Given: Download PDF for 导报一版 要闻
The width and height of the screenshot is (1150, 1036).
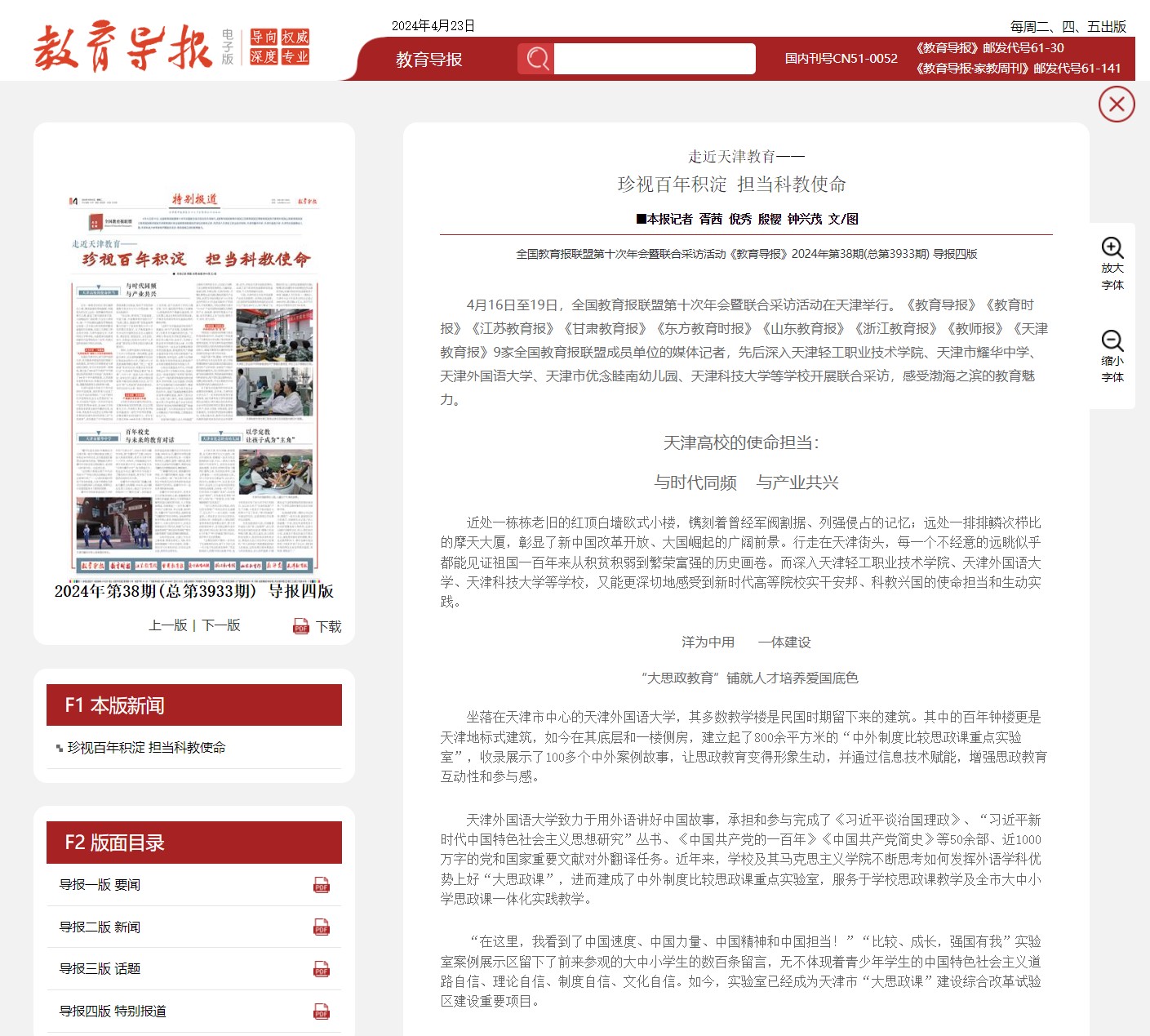Looking at the screenshot, I should 322,885.
